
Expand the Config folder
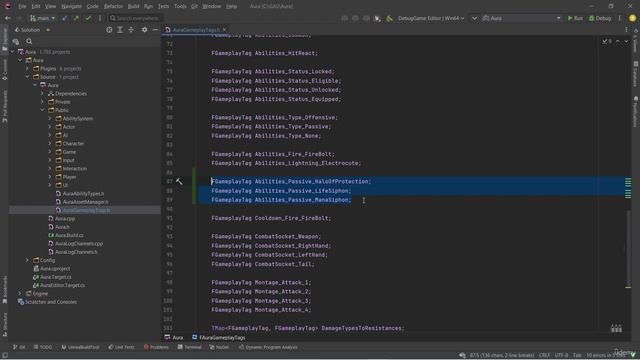pos(27,260)
